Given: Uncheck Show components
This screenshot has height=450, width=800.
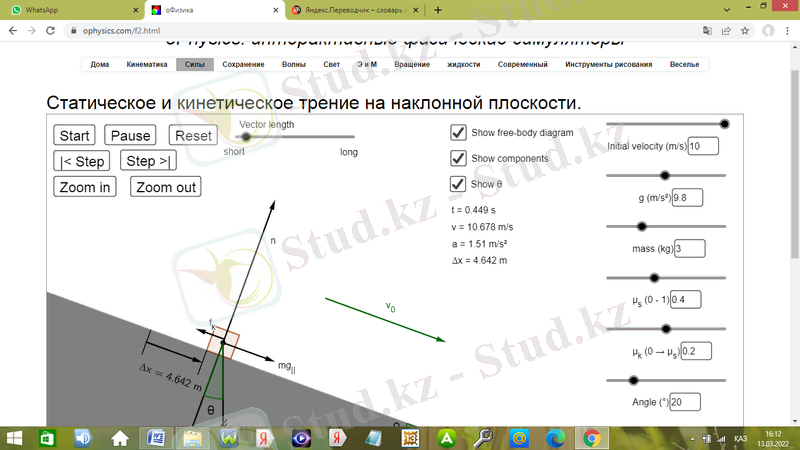Looking at the screenshot, I should click(x=458, y=158).
